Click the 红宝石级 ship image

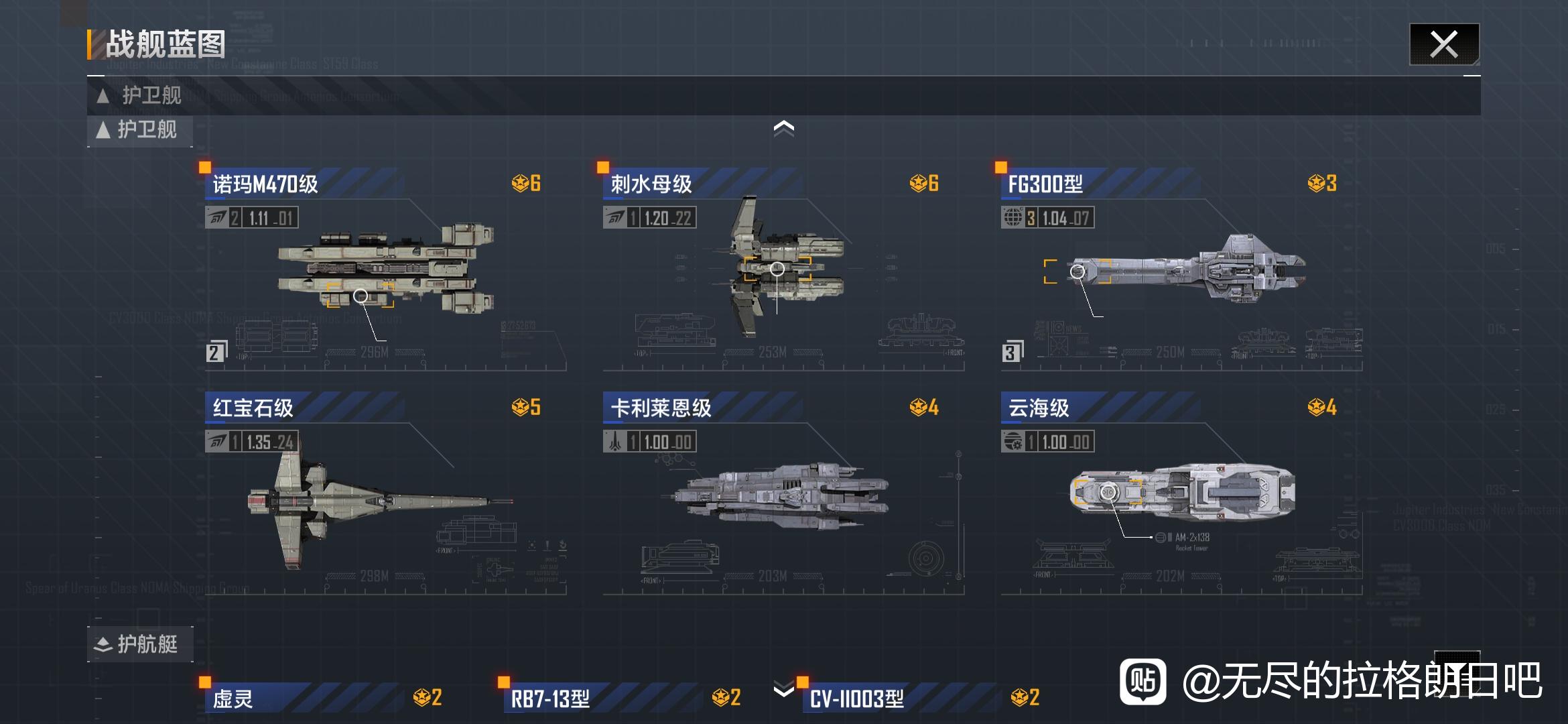click(x=379, y=501)
